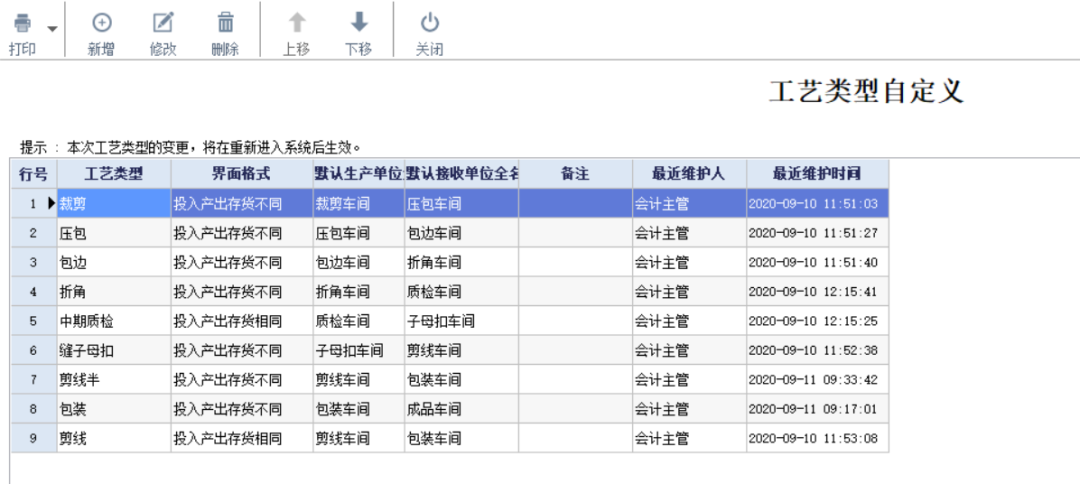
Task: Click row number 9 in row header
Action: click(x=33, y=438)
